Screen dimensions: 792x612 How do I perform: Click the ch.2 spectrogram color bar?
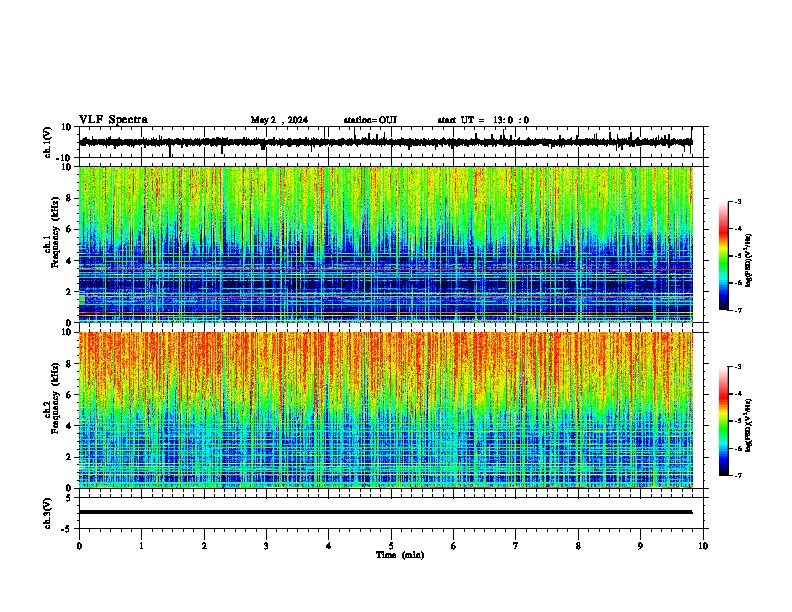pos(723,421)
